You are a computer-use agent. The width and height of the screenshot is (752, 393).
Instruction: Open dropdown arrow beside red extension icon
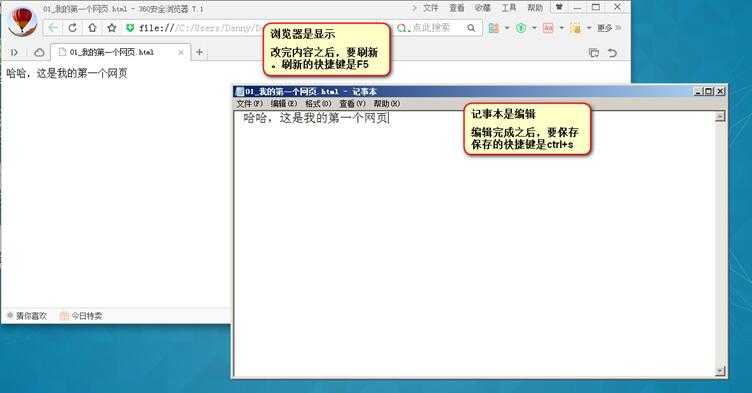tap(562, 28)
